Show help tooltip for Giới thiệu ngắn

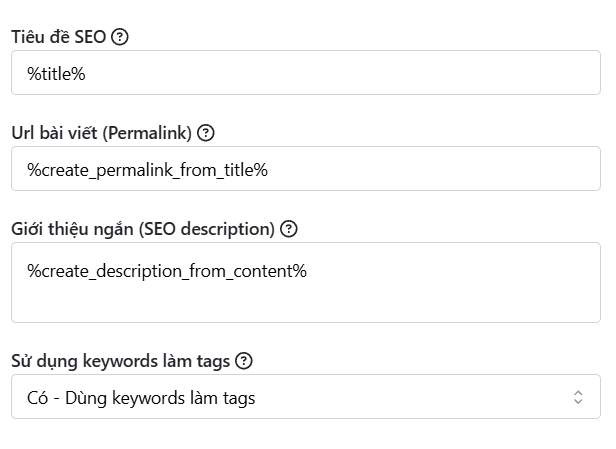(289, 229)
